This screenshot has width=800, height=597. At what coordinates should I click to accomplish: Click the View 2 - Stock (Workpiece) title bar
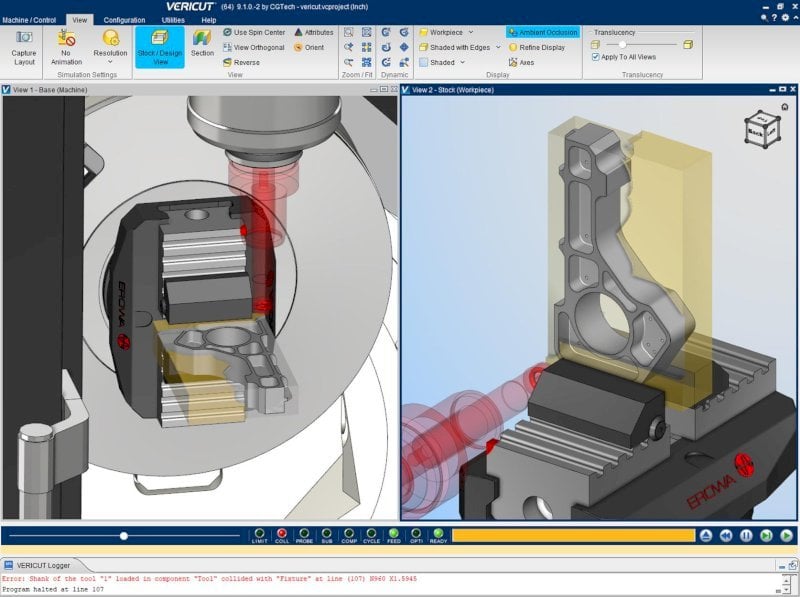tap(599, 90)
